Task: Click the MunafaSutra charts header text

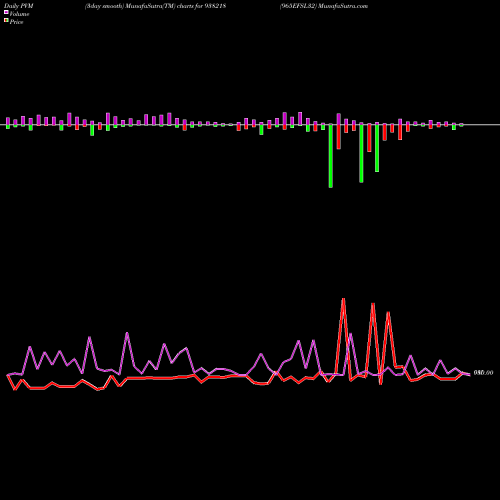Action: tap(156, 6)
